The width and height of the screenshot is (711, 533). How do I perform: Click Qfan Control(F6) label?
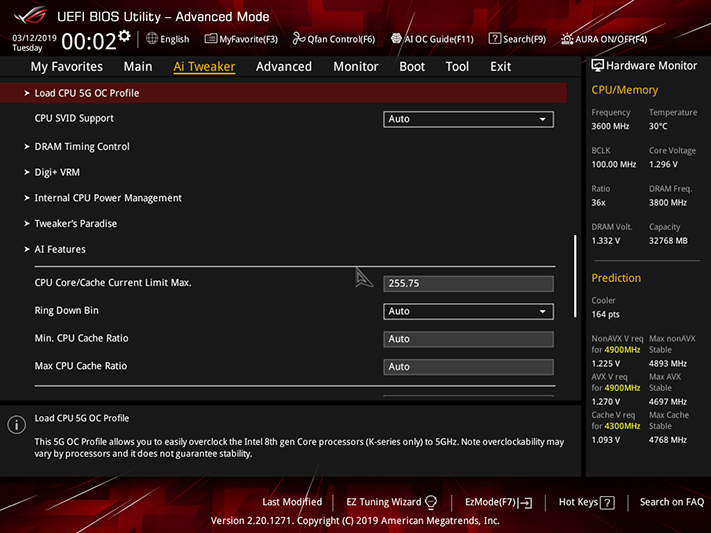click(x=341, y=39)
